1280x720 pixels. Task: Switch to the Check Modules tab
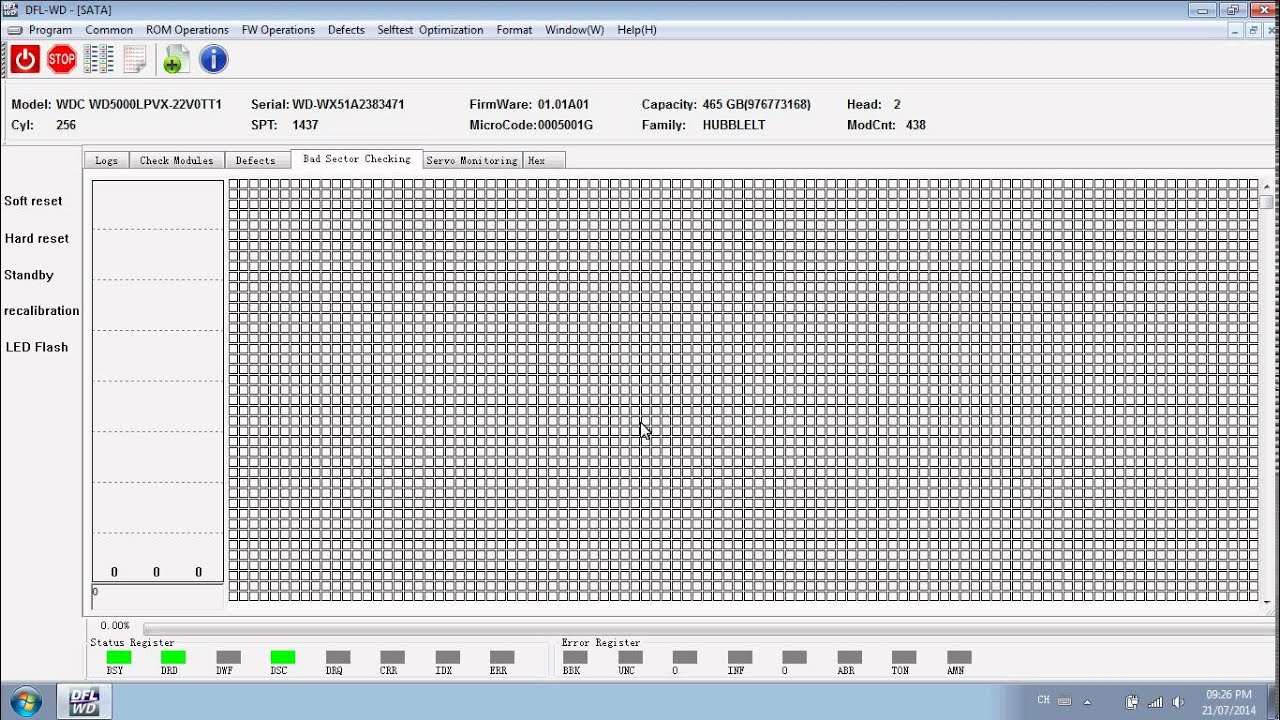176,160
